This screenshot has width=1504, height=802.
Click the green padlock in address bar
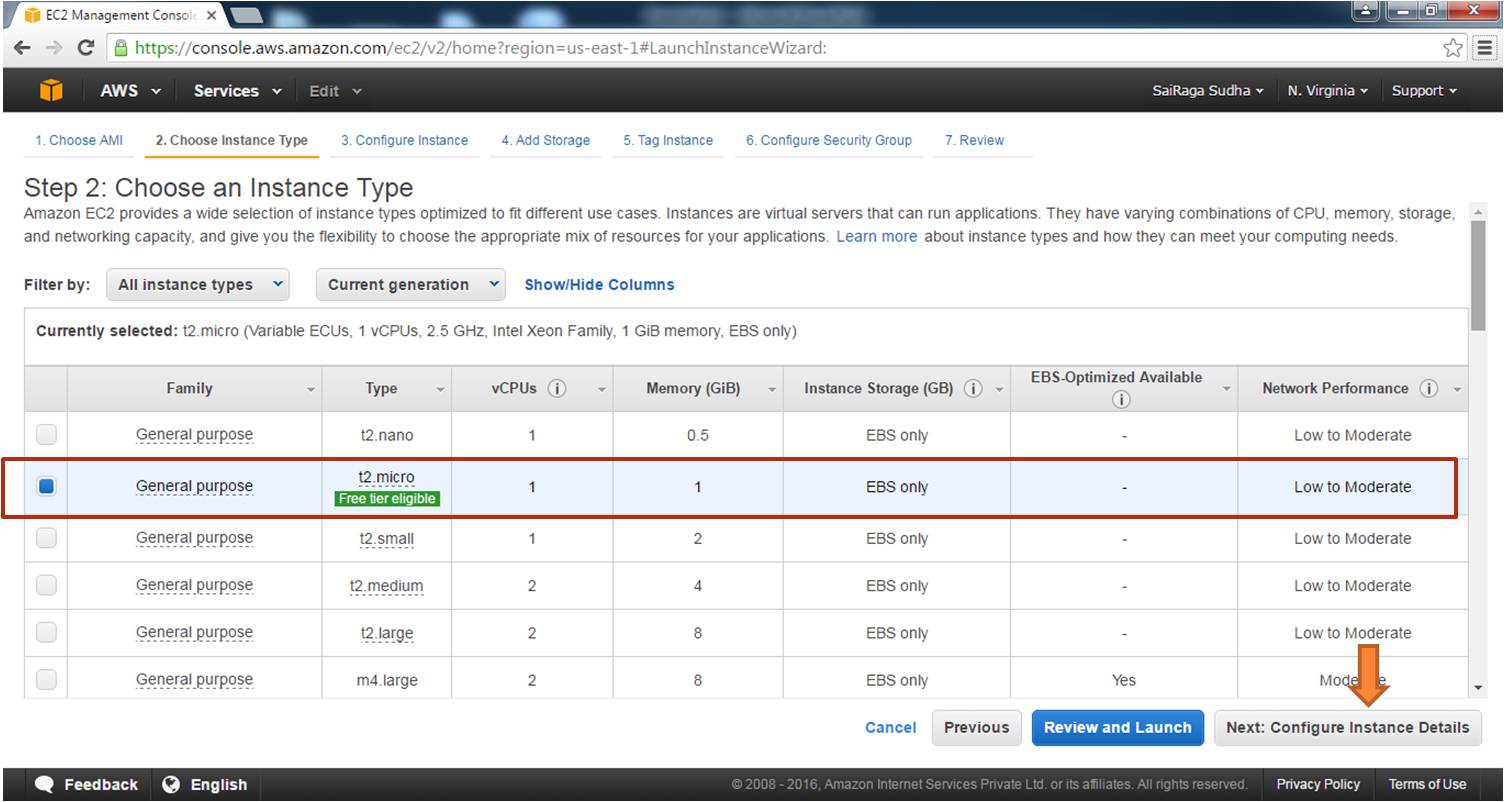pyautogui.click(x=121, y=48)
